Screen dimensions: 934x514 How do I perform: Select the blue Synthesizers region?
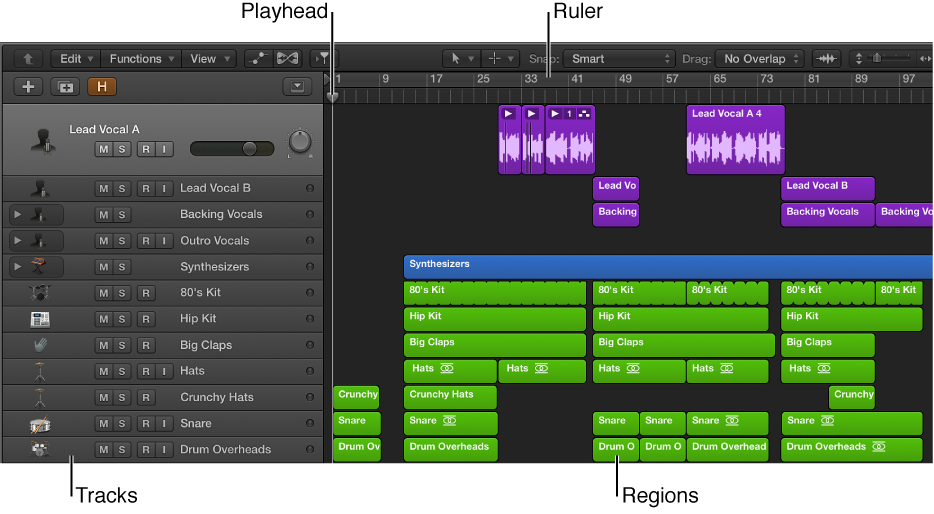pos(668,267)
